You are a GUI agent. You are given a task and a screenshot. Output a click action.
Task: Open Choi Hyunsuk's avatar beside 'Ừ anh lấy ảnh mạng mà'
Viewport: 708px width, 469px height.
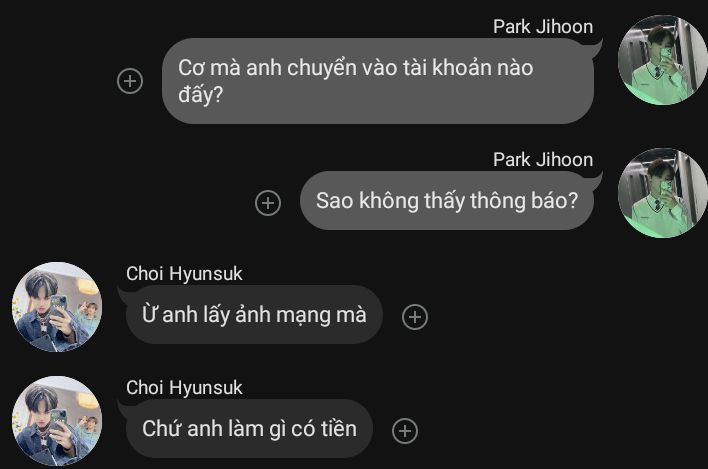click(x=57, y=307)
